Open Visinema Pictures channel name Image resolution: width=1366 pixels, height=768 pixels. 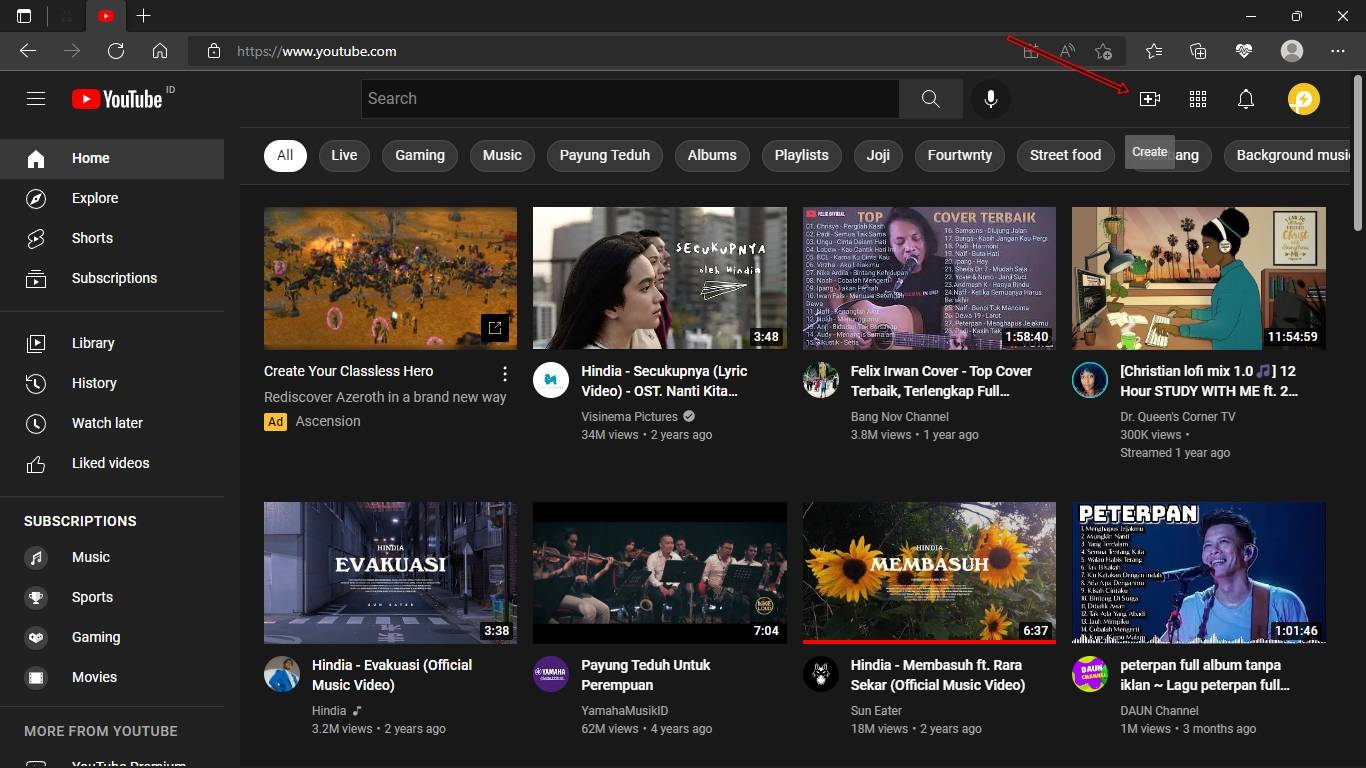629,416
